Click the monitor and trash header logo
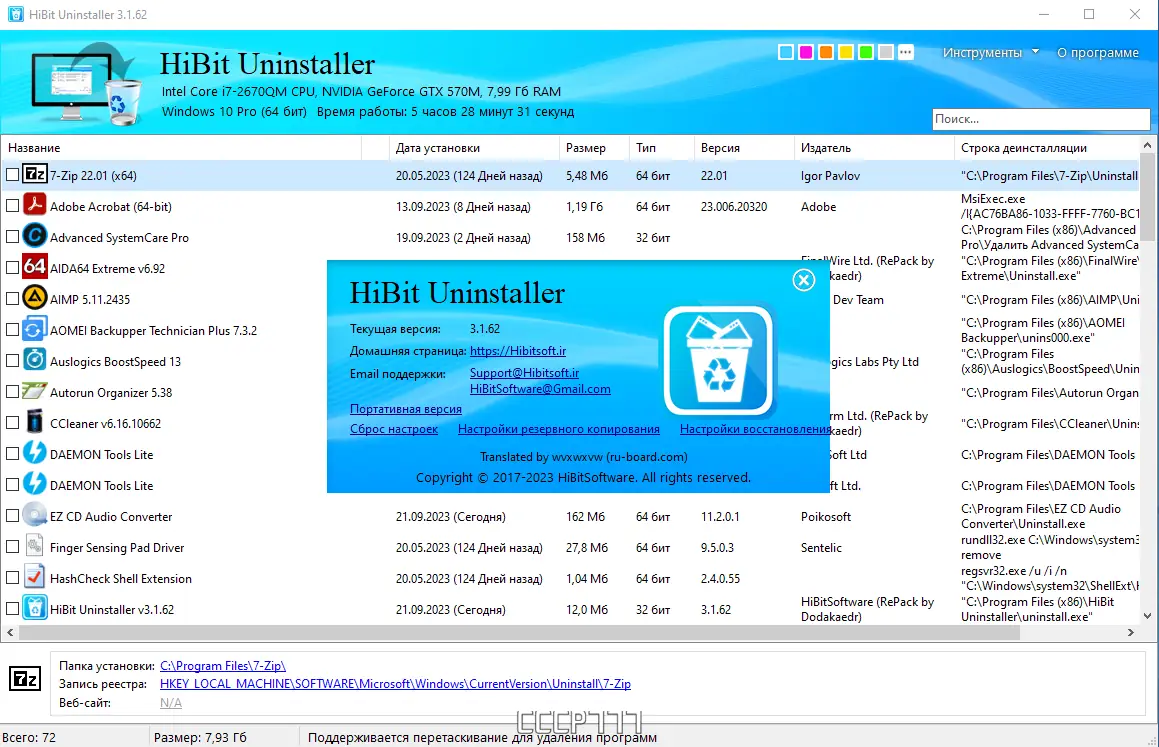The width and height of the screenshot is (1159, 747). (86, 85)
